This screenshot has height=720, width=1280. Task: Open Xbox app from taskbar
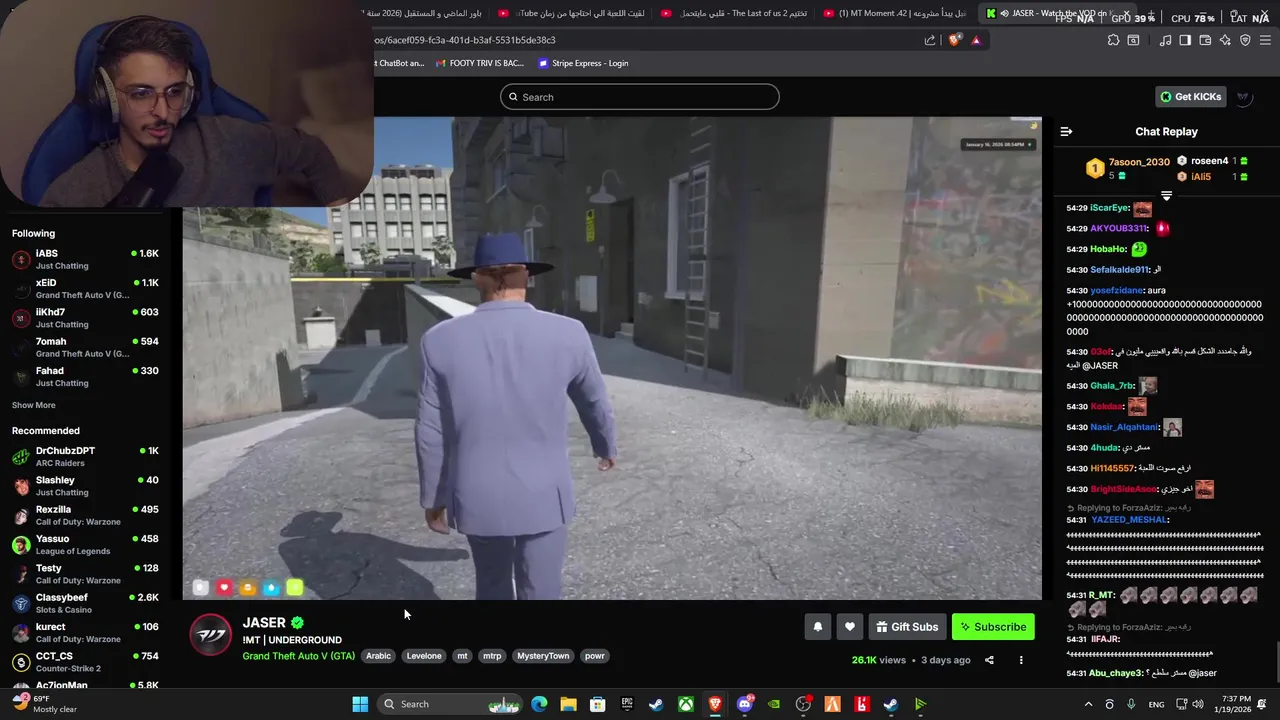click(686, 704)
